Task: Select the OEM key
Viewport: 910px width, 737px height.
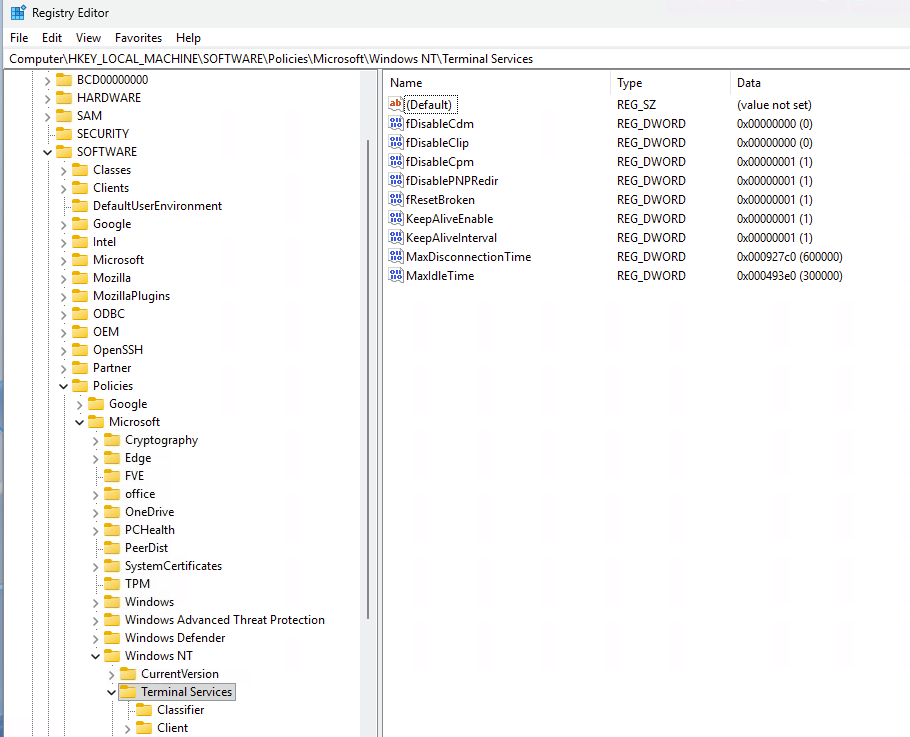Action: click(x=106, y=331)
